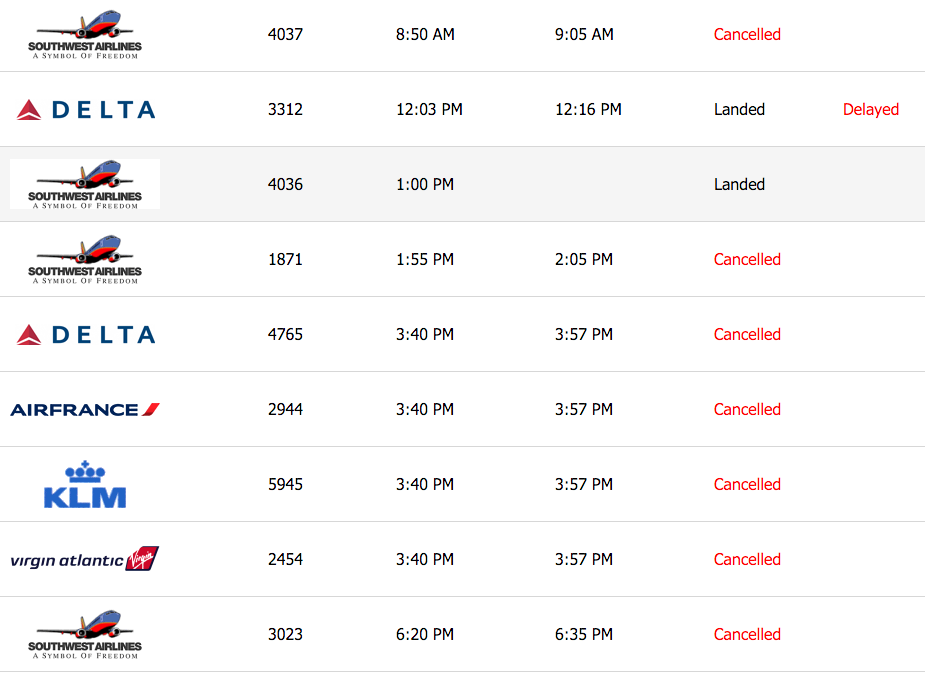This screenshot has height=674, width=925.
Task: Click the KLM crown logo
Action: click(85, 484)
